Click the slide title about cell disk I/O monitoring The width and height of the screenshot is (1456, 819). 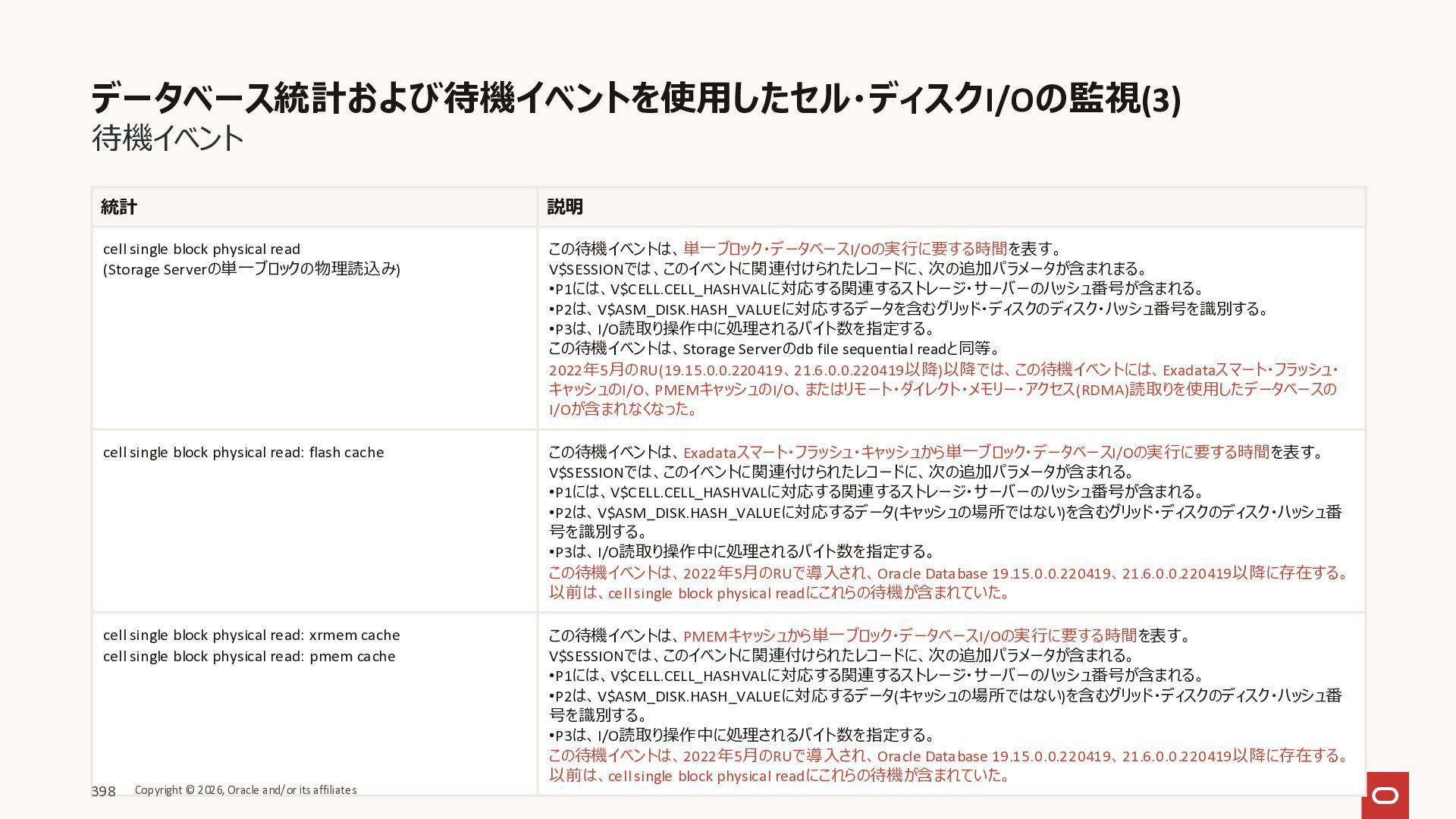click(635, 99)
